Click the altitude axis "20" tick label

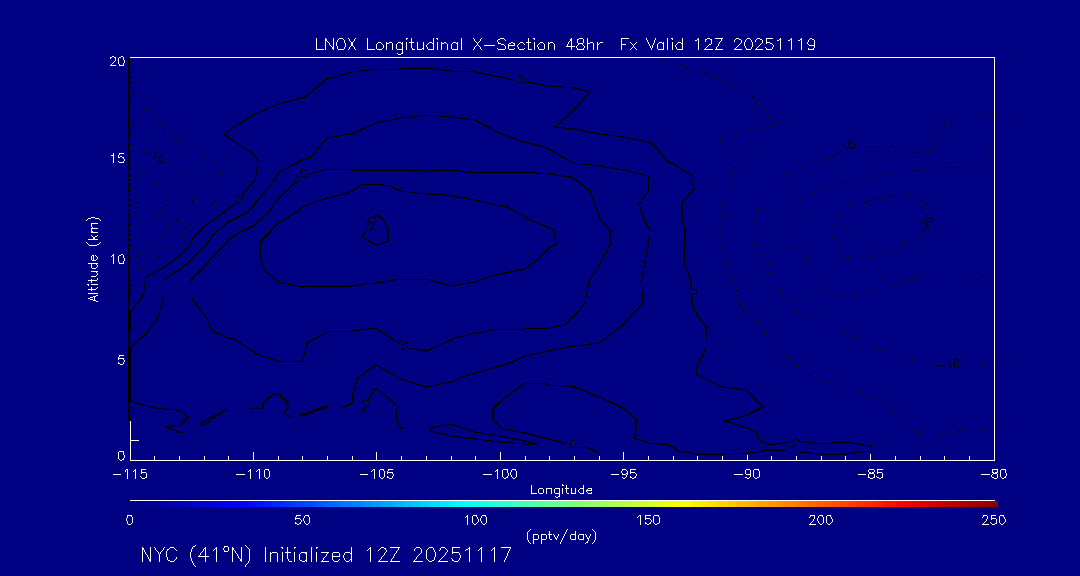(117, 61)
